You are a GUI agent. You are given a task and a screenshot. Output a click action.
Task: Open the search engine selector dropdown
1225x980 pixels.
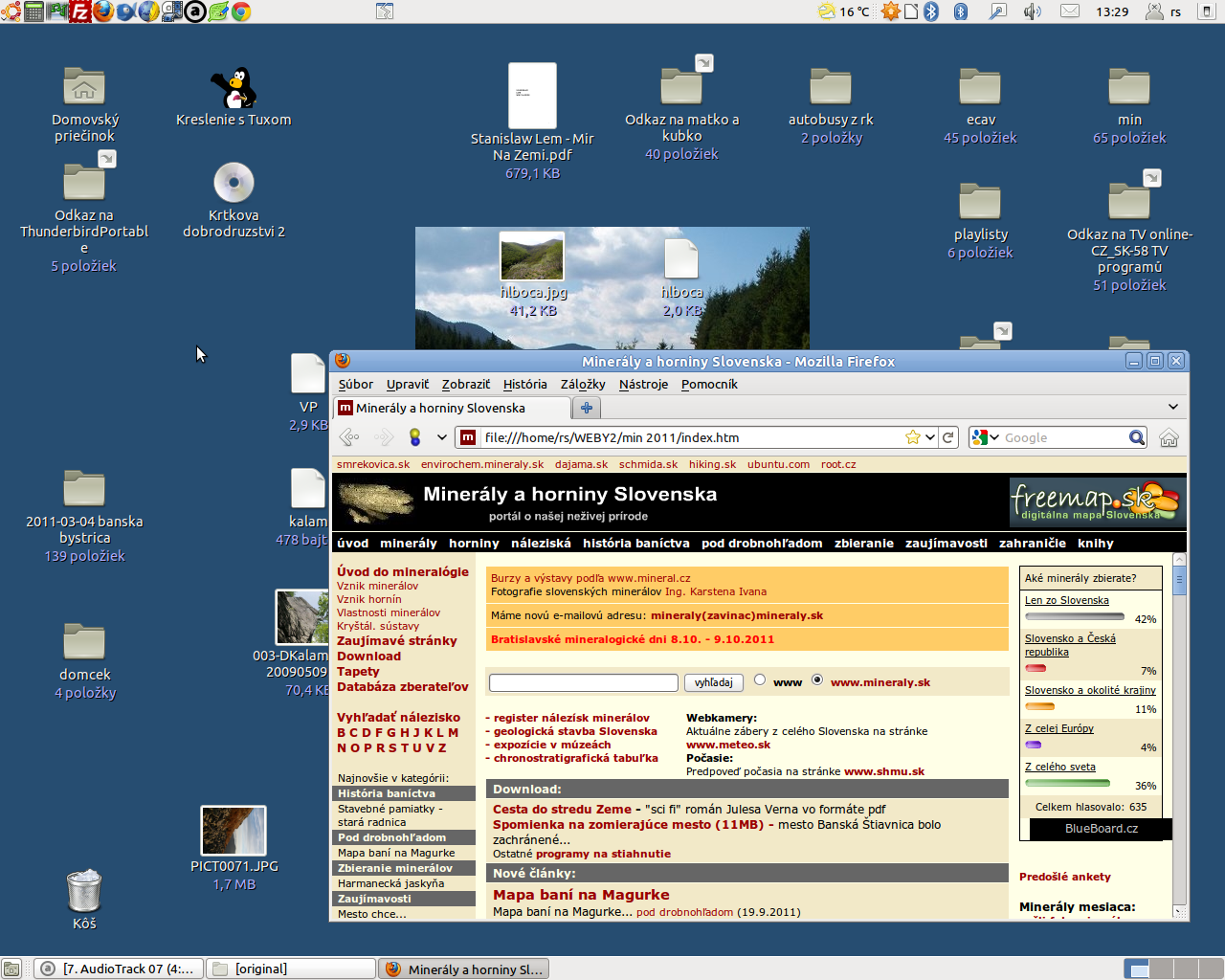[984, 437]
